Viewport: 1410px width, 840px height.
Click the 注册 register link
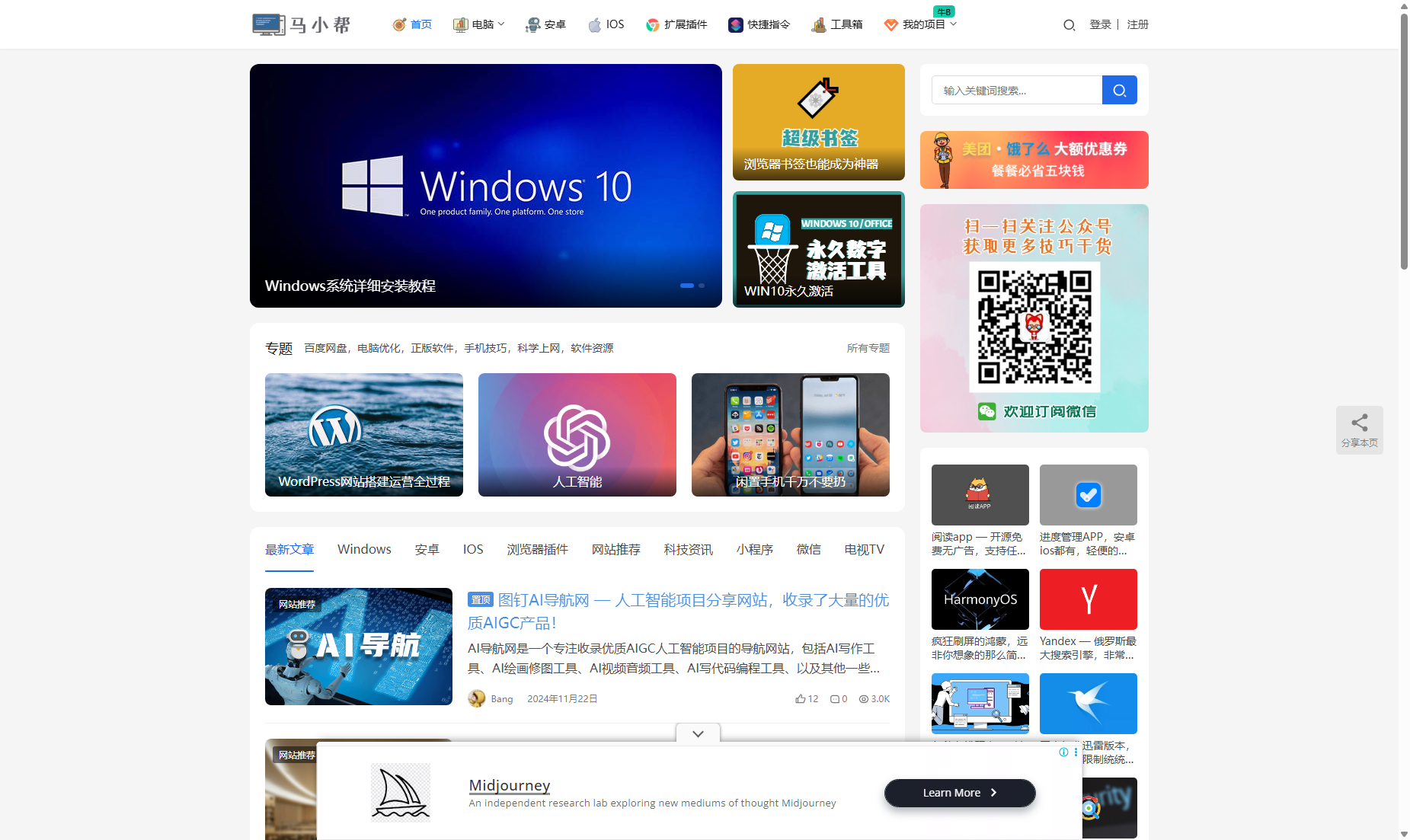point(1137,24)
